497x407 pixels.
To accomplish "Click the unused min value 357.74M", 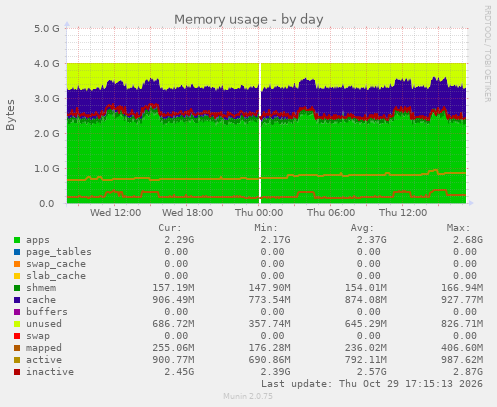I will (x=269, y=324).
